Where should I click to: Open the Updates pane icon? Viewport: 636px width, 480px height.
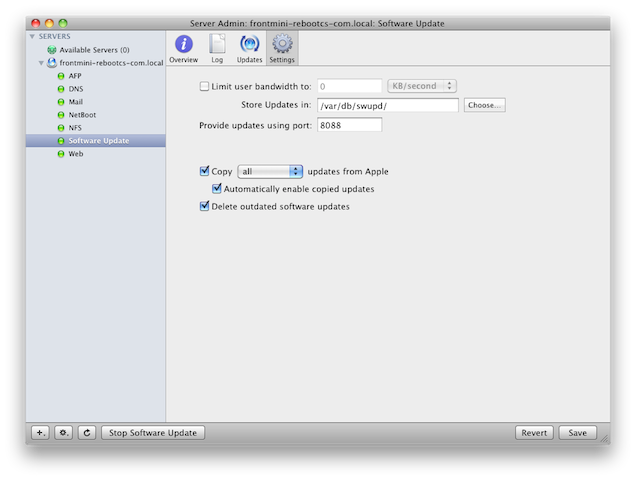pos(249,46)
